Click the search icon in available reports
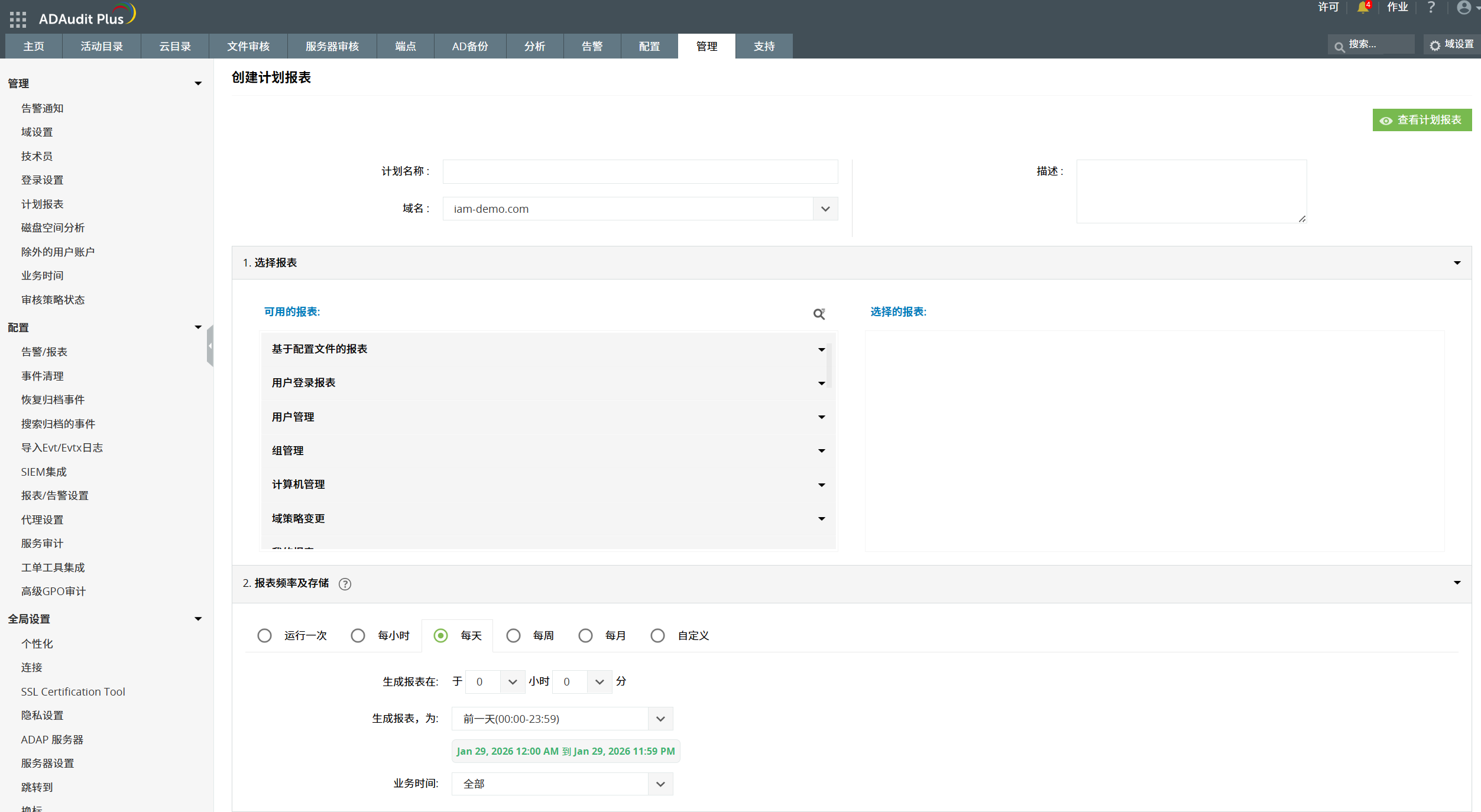1481x812 pixels. 819,314
